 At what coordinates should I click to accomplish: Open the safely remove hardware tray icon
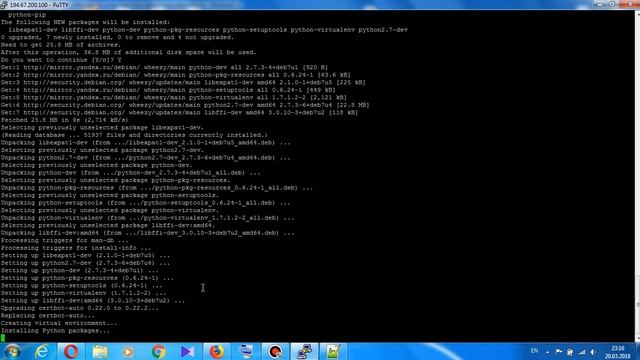click(570, 351)
